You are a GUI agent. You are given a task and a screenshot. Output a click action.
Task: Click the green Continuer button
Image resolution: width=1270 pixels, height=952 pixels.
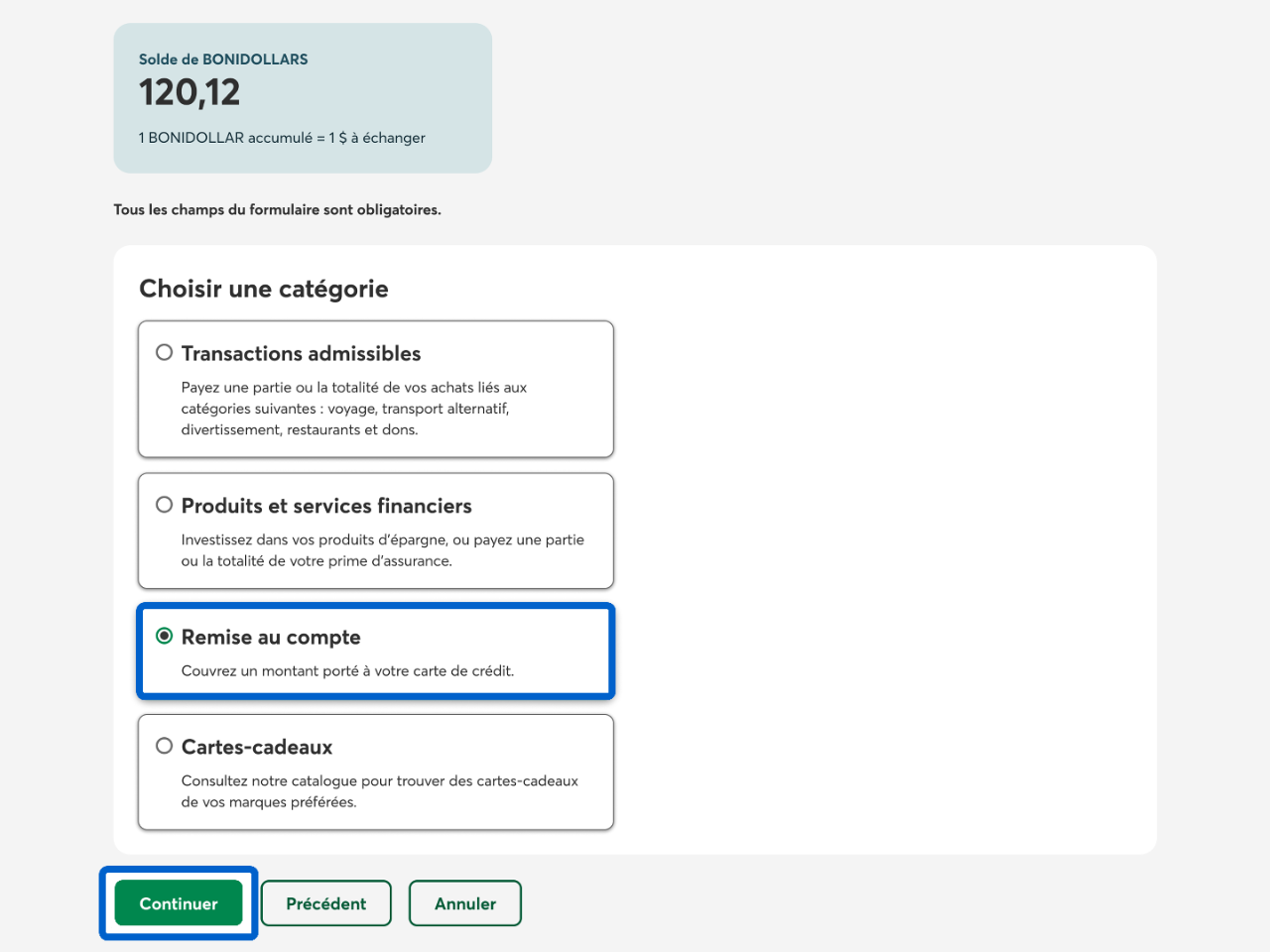(179, 903)
